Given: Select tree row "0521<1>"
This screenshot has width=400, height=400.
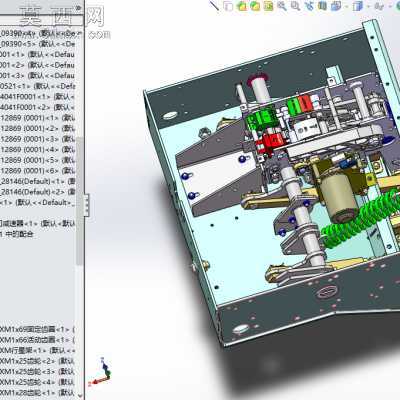Looking at the screenshot, I should [37, 86].
